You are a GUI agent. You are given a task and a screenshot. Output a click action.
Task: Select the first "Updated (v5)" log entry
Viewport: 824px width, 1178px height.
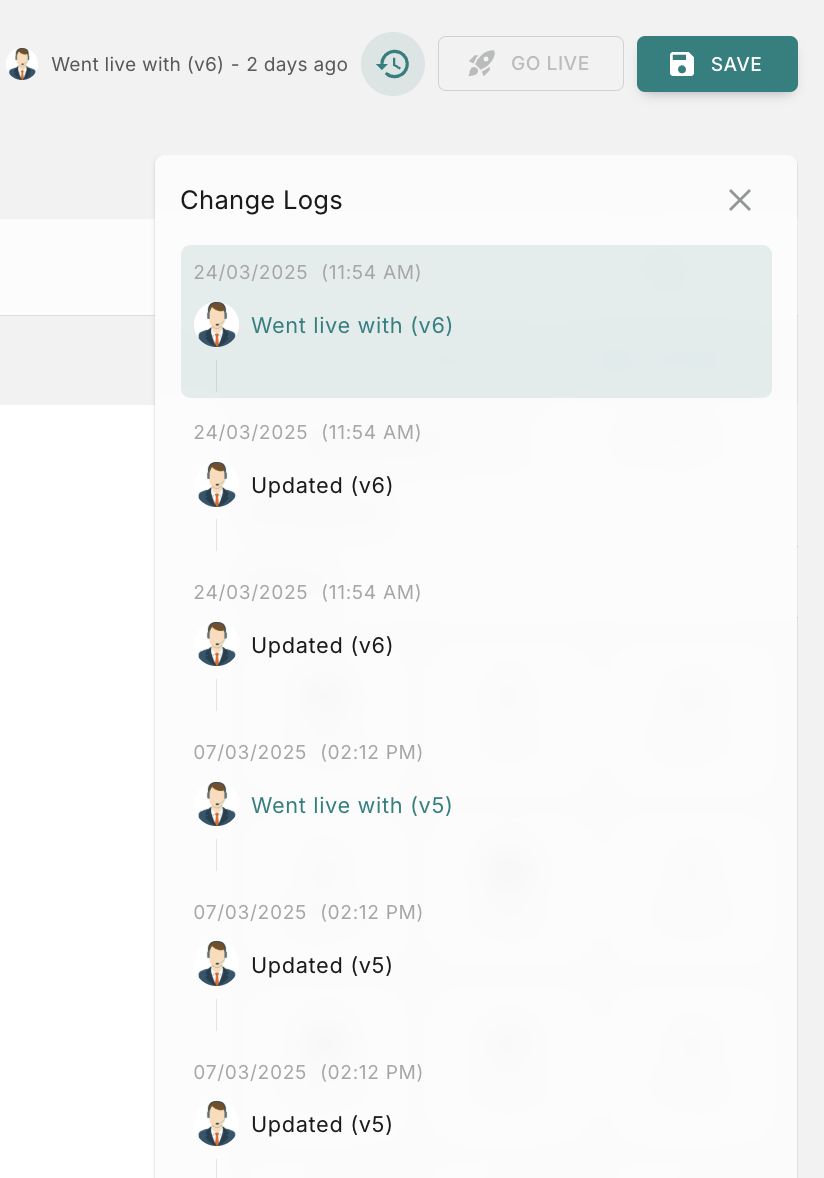click(x=322, y=966)
